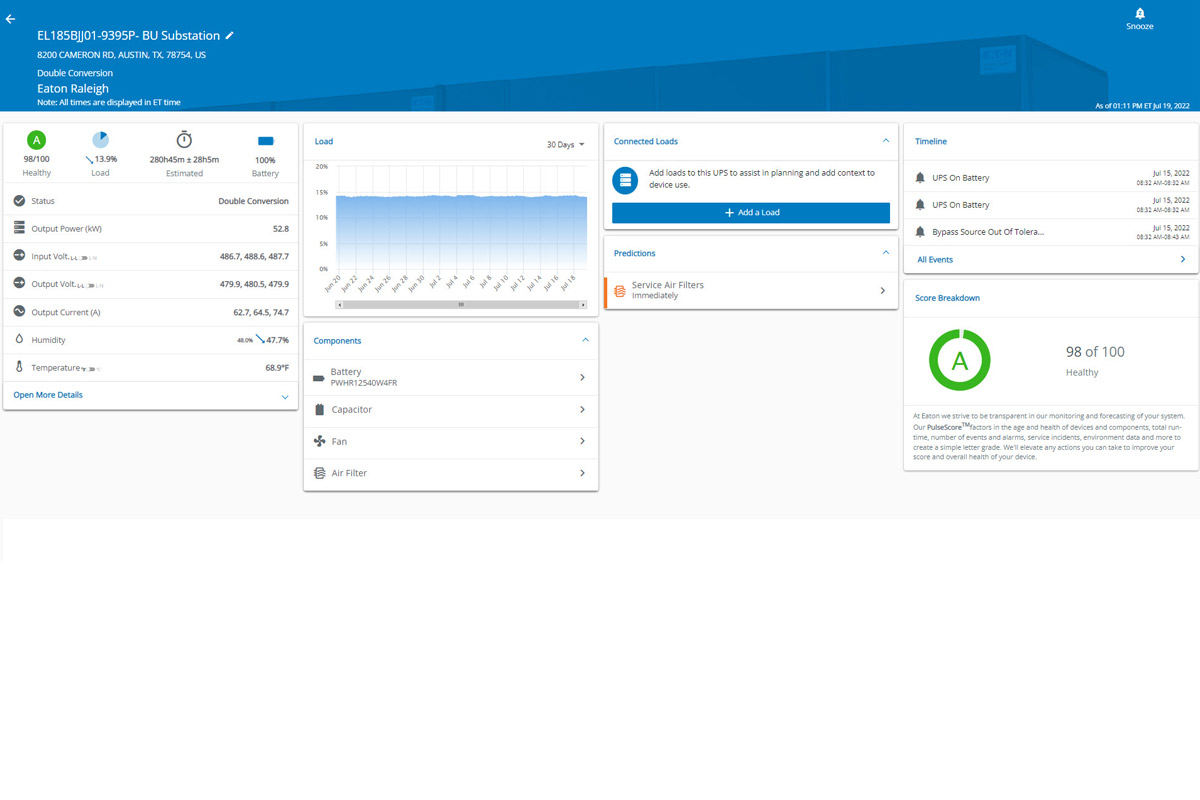Viewport: 1200px width, 800px height.
Task: Open the 30 Days range dropdown
Action: tap(565, 145)
